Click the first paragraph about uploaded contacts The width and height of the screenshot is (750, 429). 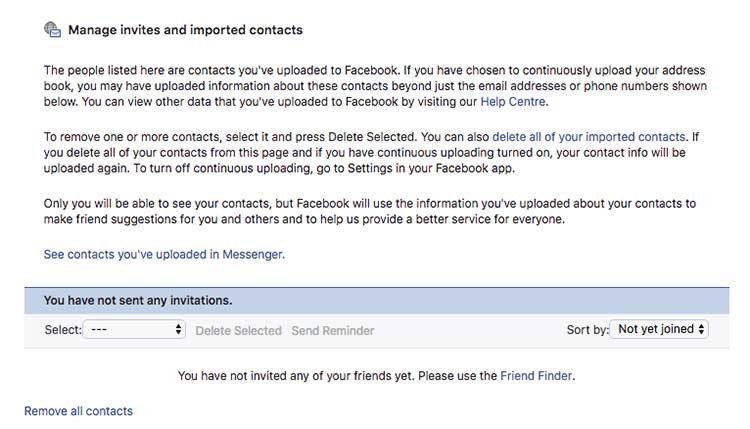pos(375,86)
